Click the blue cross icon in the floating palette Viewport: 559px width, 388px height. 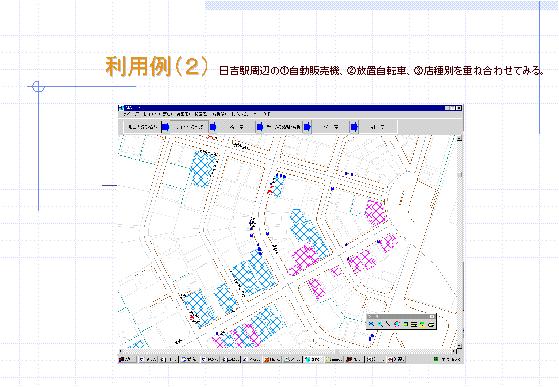click(x=371, y=324)
